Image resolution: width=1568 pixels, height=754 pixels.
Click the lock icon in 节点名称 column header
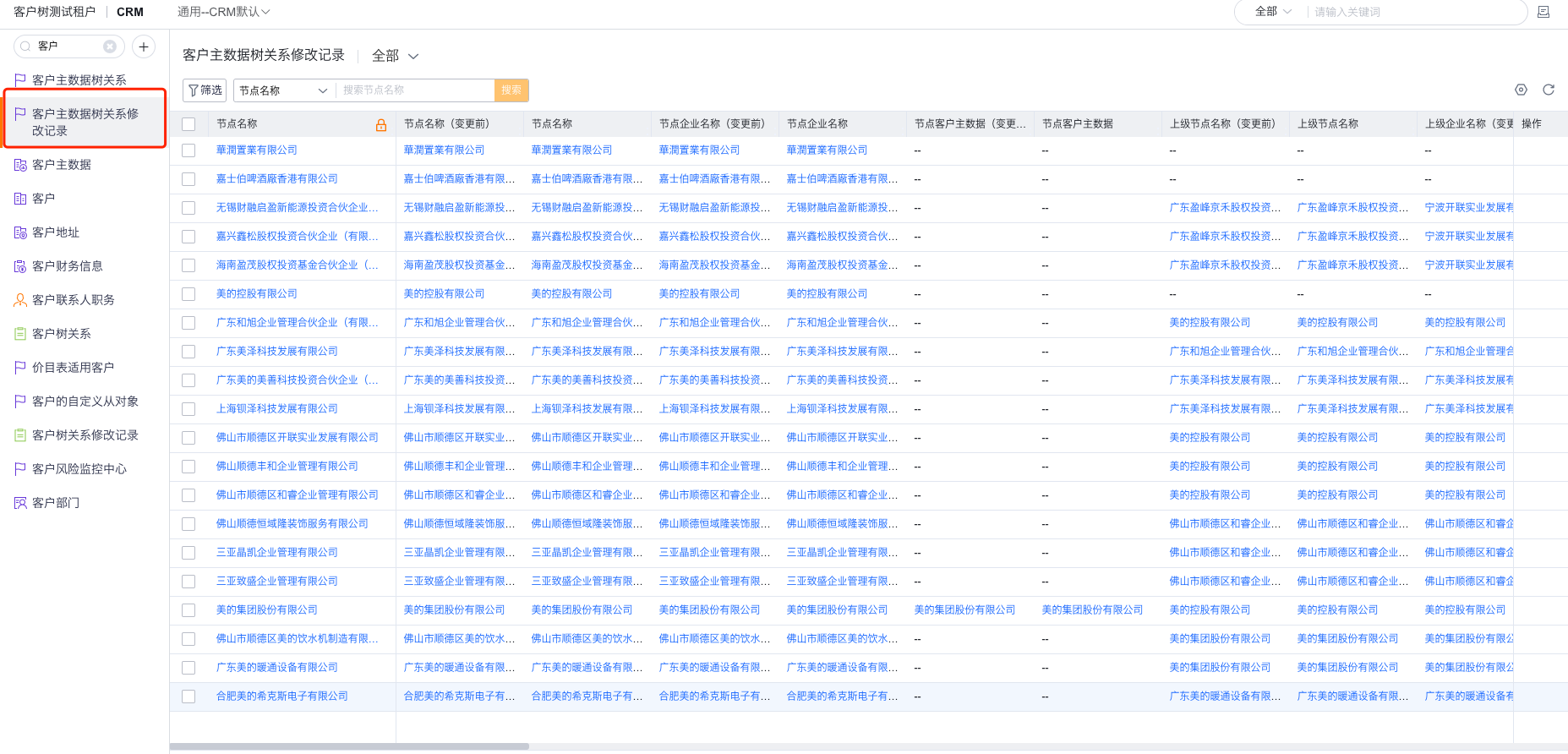pyautogui.click(x=381, y=125)
